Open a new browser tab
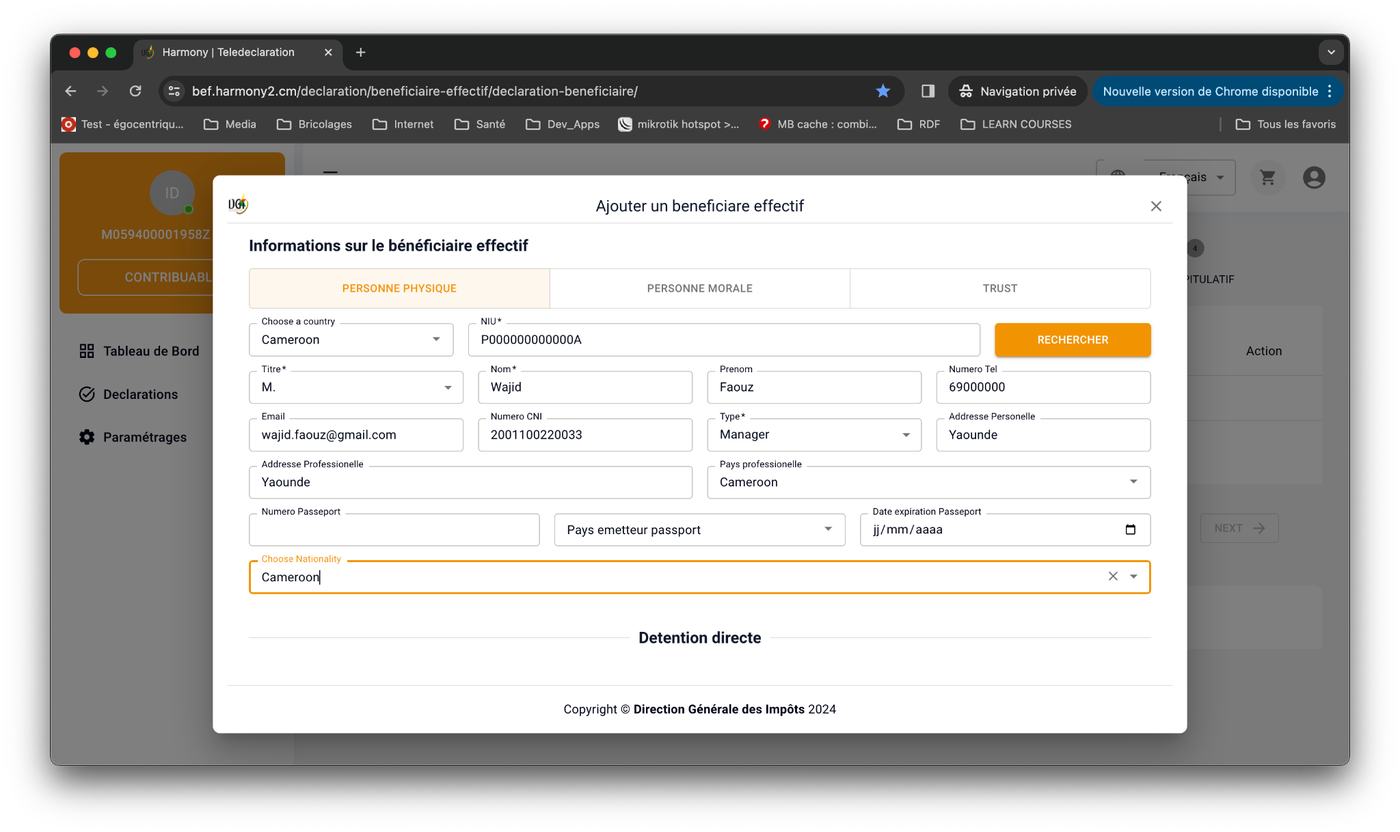 coord(361,52)
